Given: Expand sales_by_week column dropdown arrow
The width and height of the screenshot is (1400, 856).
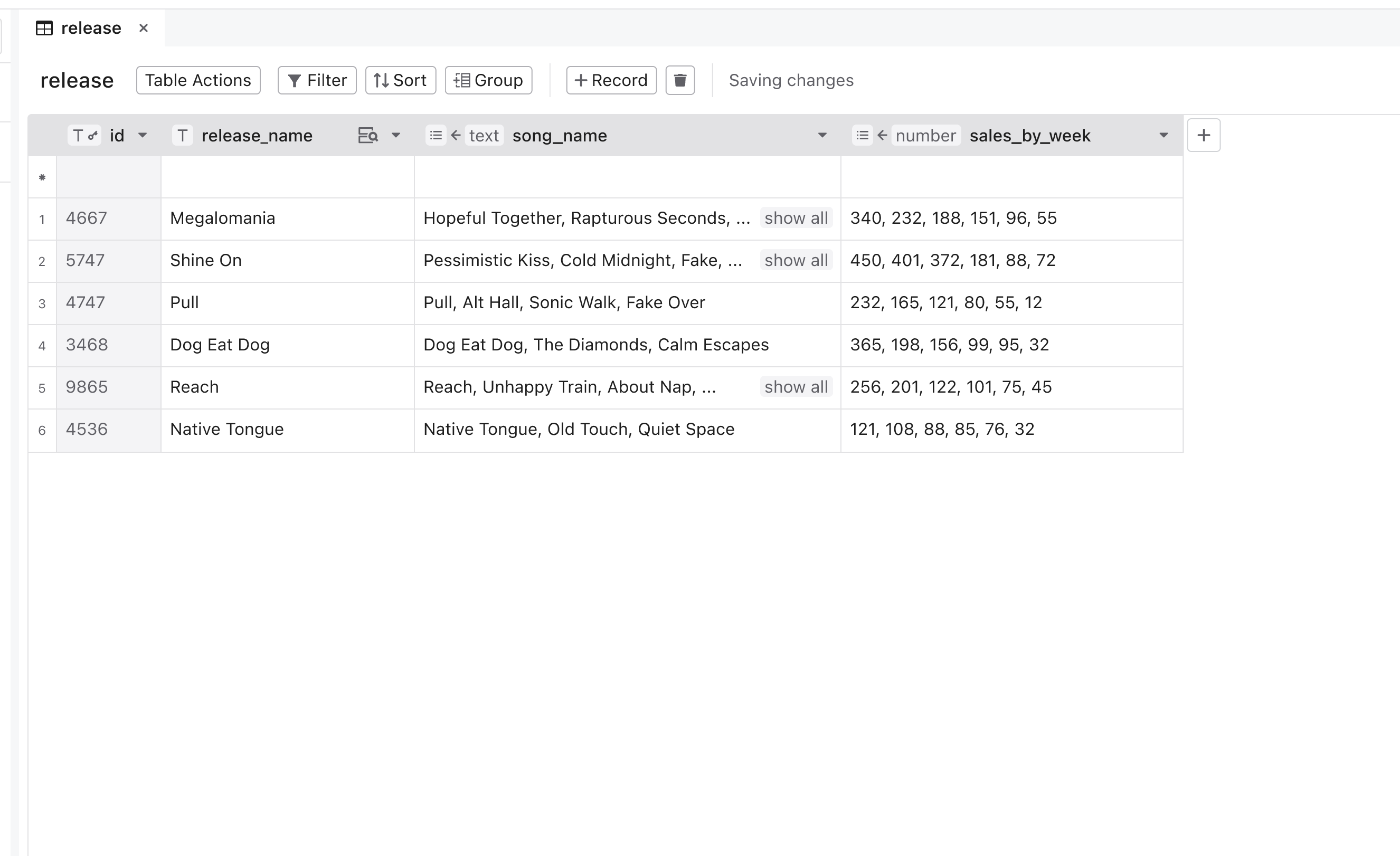Looking at the screenshot, I should (x=1163, y=135).
